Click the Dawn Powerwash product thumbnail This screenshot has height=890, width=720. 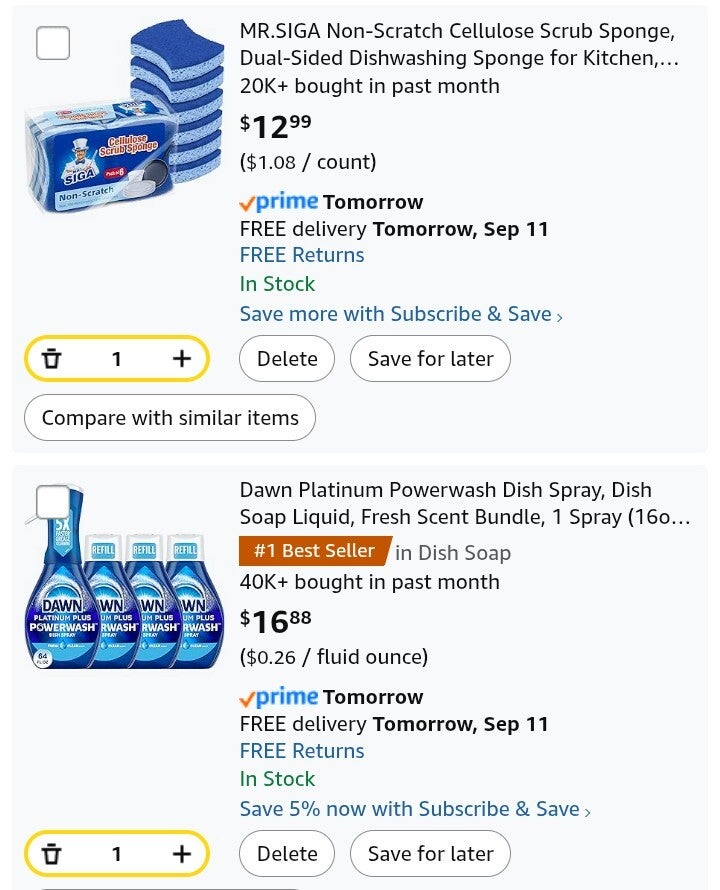click(125, 590)
